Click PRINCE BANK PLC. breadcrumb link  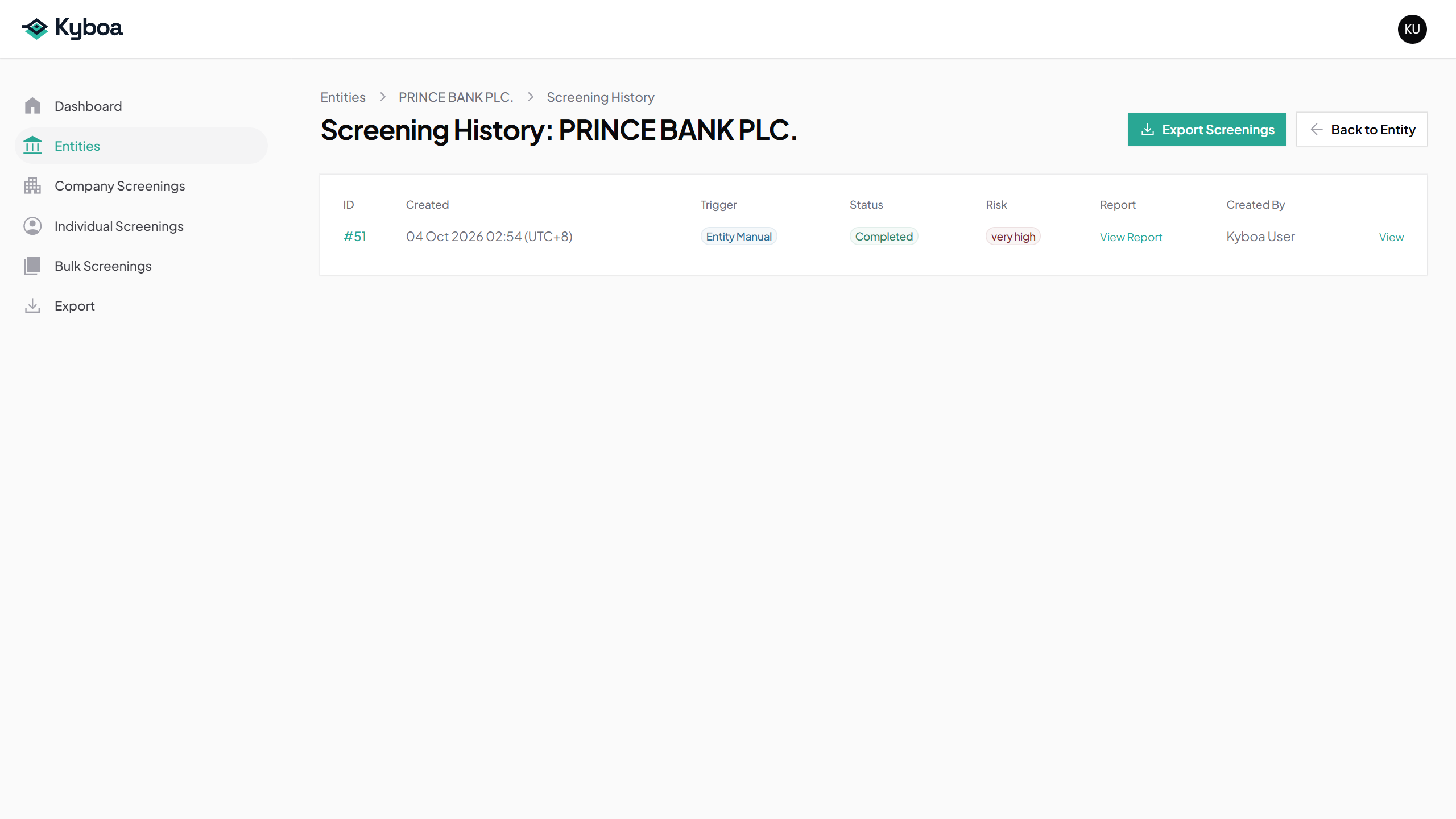click(456, 97)
